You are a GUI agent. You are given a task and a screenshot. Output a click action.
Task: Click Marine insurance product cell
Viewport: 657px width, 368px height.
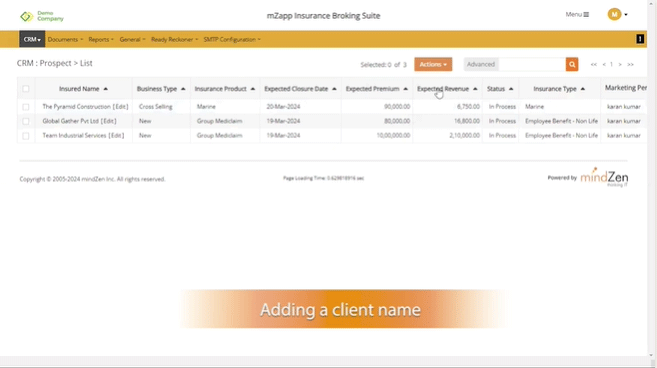[206, 106]
